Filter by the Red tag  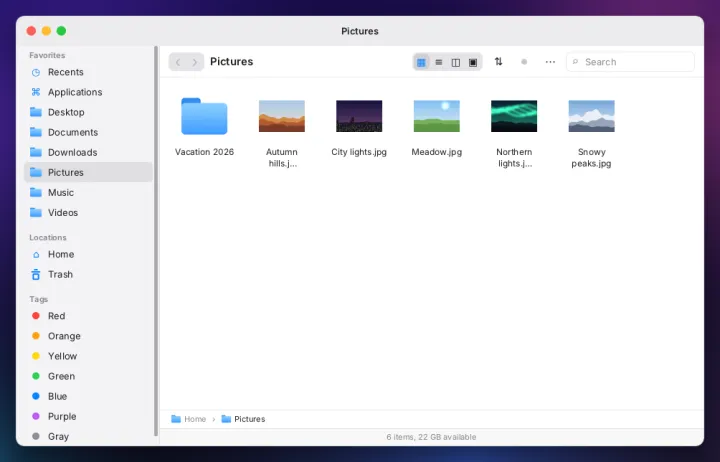point(88,316)
